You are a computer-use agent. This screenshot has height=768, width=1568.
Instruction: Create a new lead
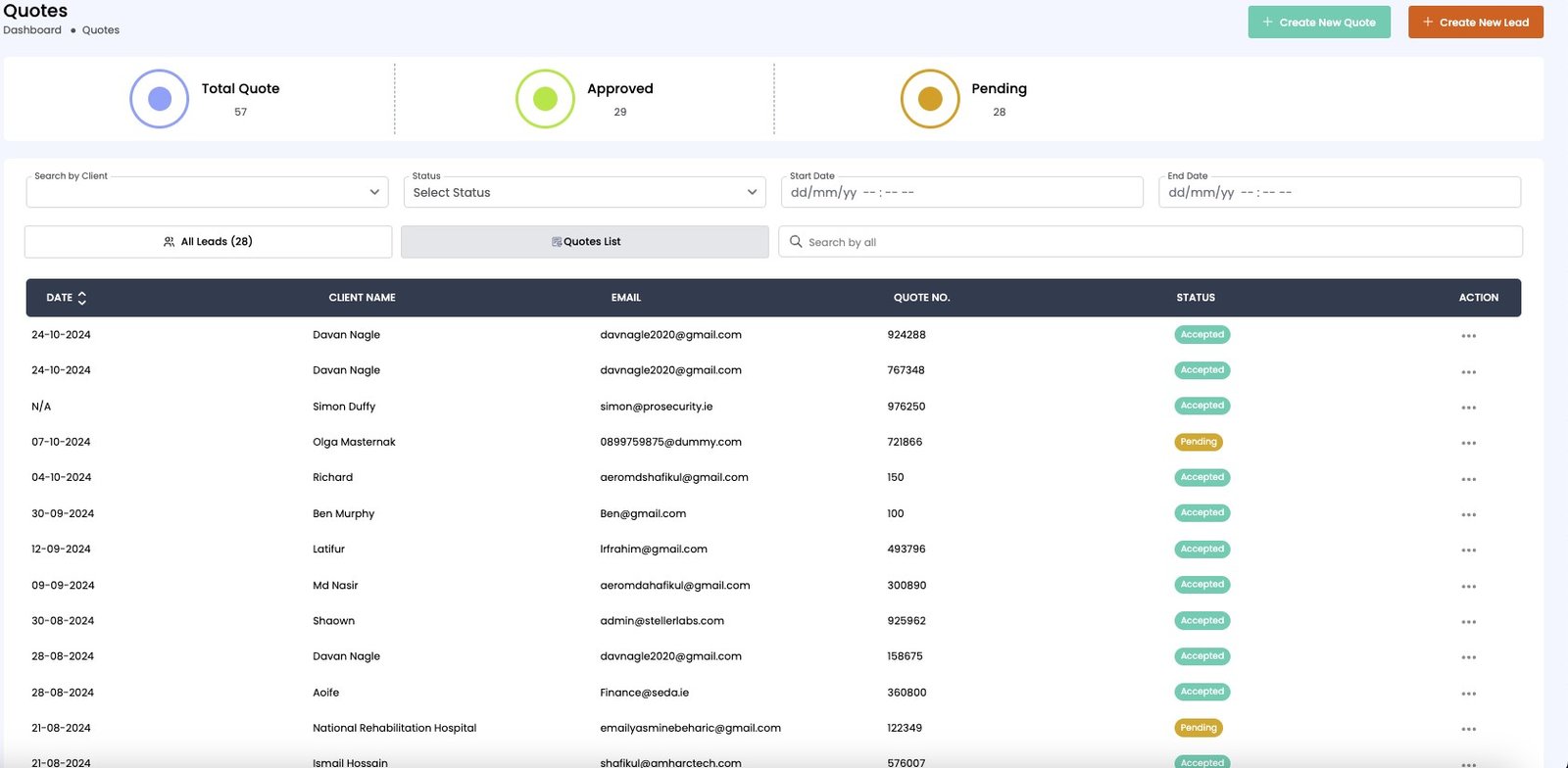point(1476,22)
